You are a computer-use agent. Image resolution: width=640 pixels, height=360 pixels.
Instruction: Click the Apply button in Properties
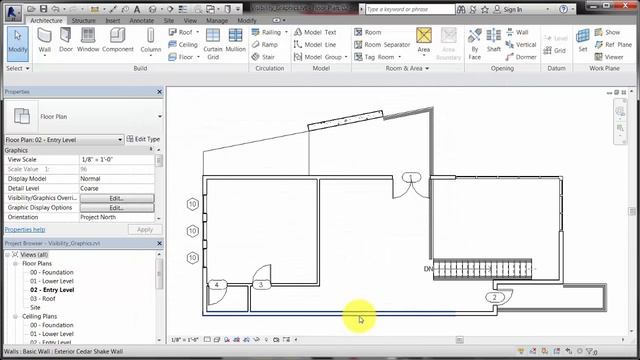[x=145, y=230]
